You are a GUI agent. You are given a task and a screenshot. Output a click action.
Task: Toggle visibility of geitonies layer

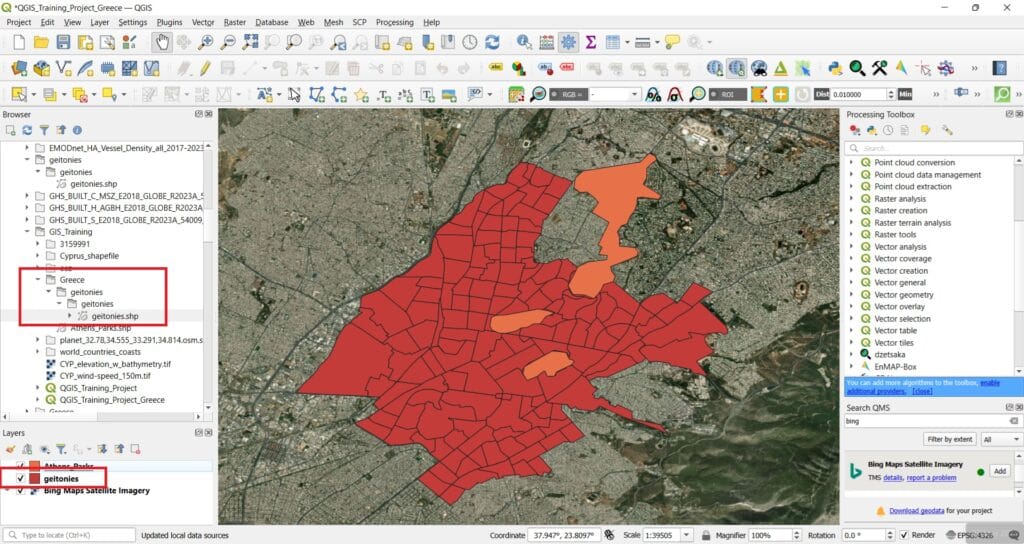point(20,479)
